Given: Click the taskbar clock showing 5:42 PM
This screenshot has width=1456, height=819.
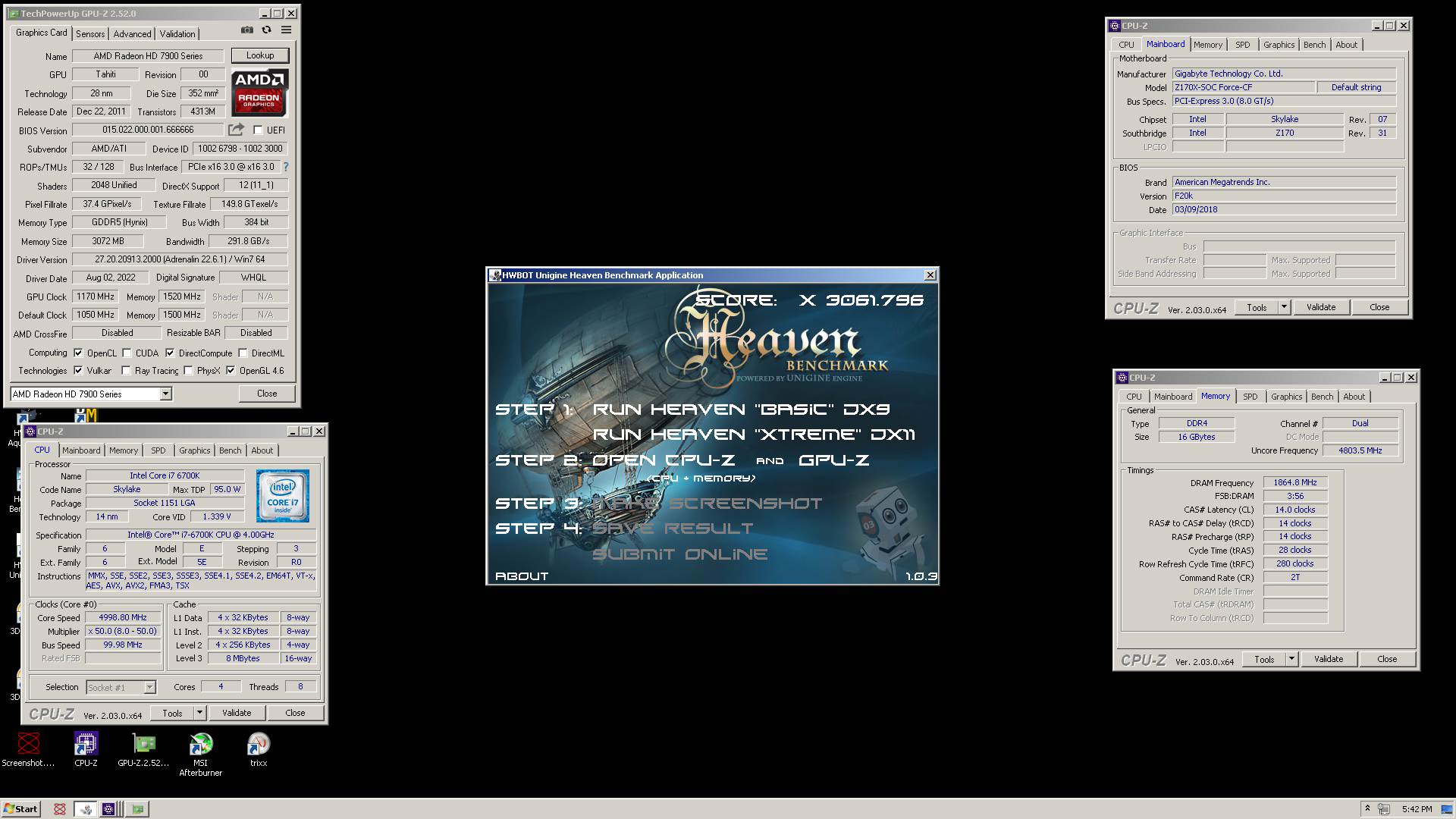Looking at the screenshot, I should click(1417, 809).
